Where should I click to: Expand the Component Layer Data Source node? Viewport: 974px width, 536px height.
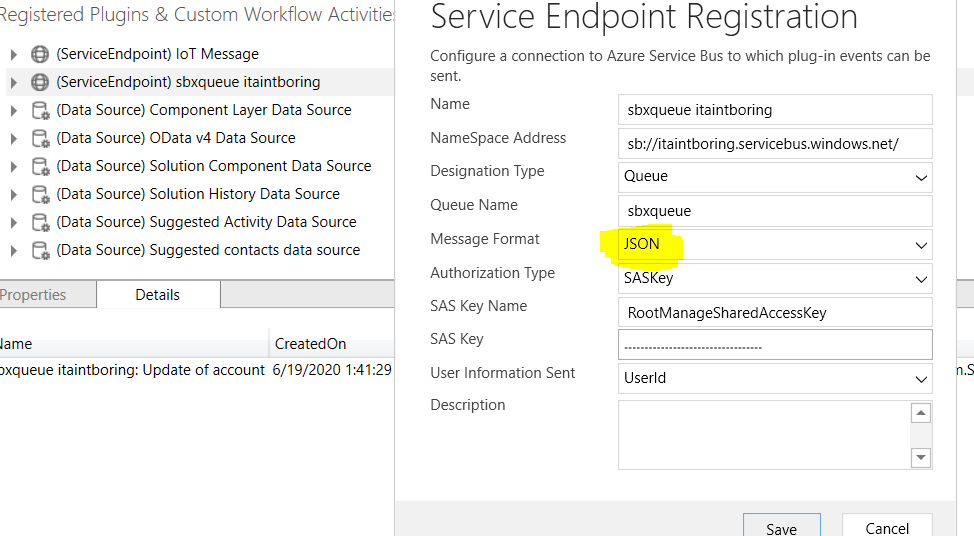pos(14,111)
